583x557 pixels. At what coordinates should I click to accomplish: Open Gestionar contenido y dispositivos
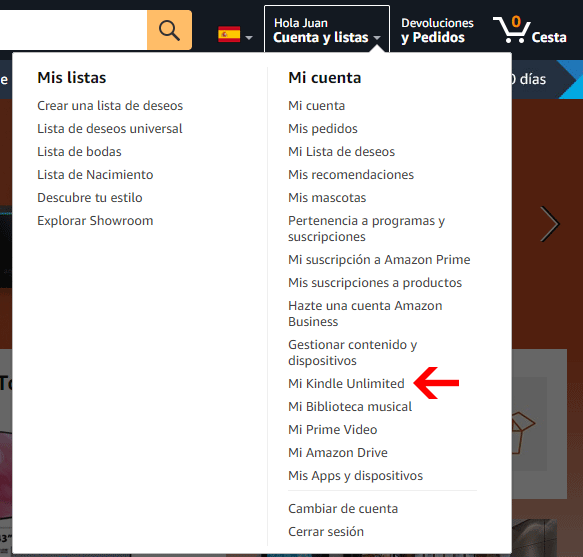352,352
